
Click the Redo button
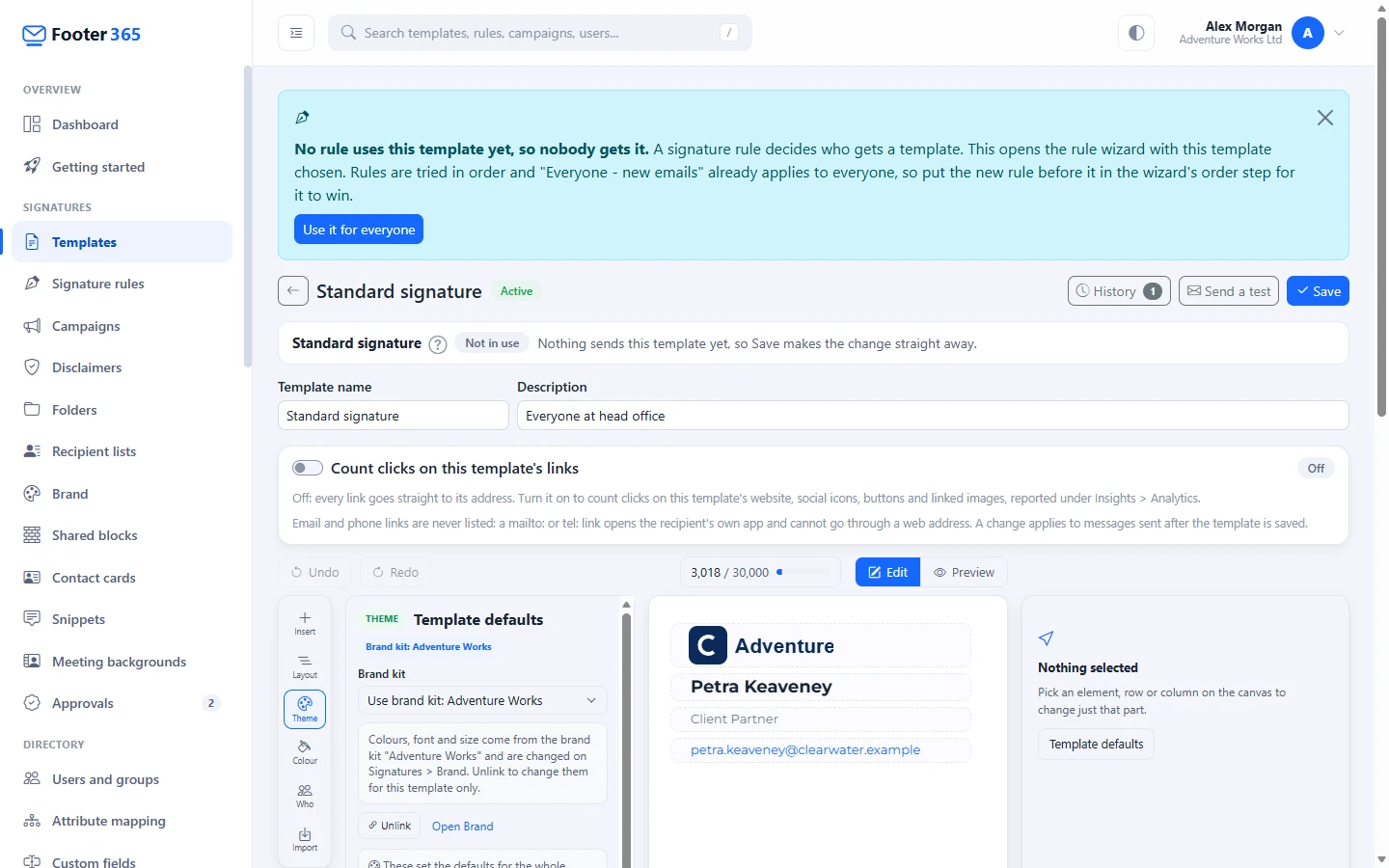pyautogui.click(x=395, y=572)
